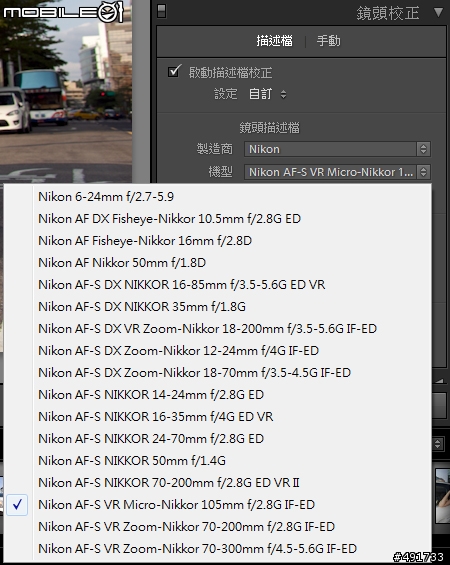This screenshot has height=565, width=450.
Task: Select AF-S DX Zoom-Nikkor 18-70mm f/3.5-4.5G
Action: 218,373
